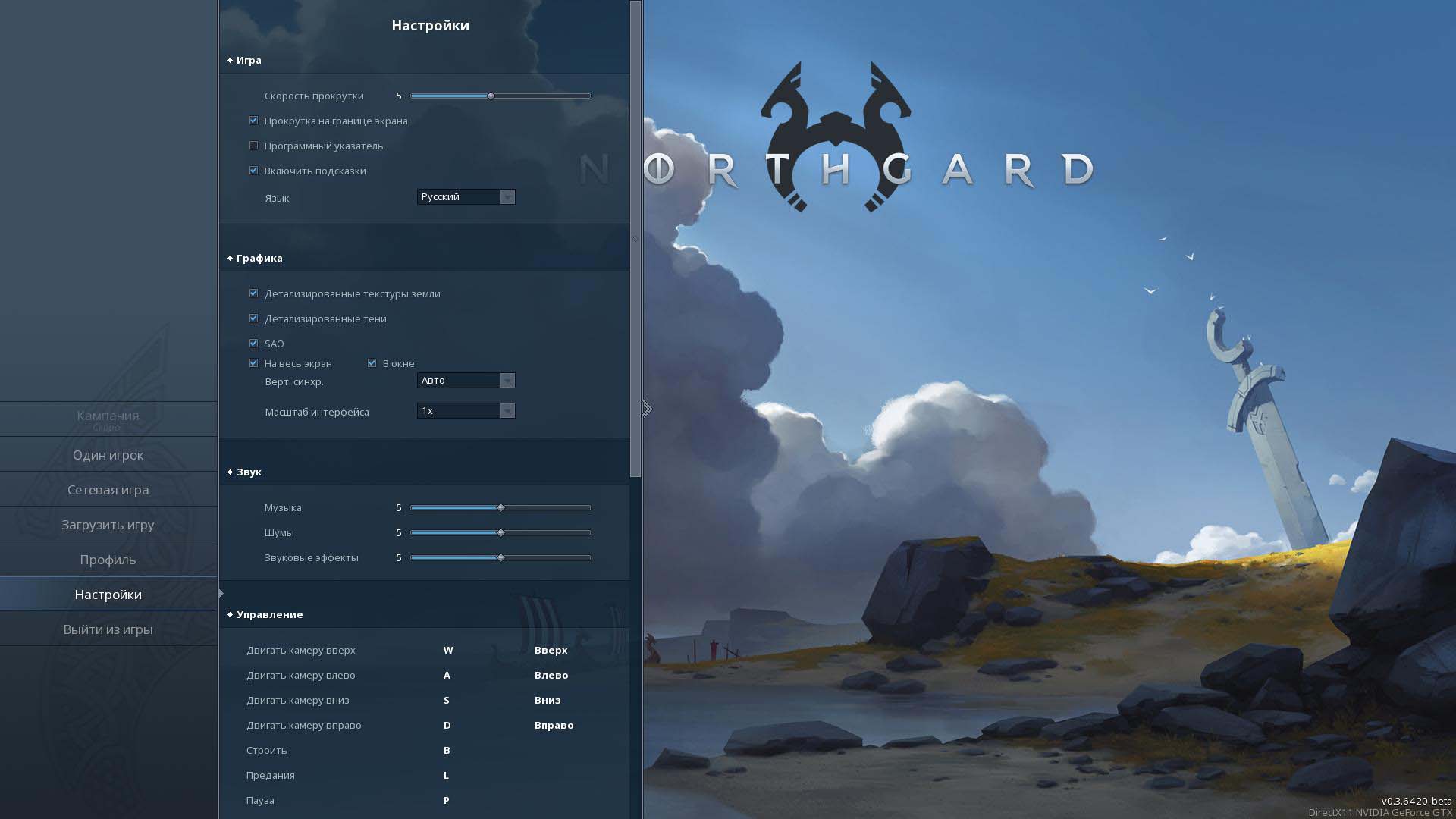The width and height of the screenshot is (1456, 819).
Task: Click secondary binding Вправо
Action: [554, 726]
